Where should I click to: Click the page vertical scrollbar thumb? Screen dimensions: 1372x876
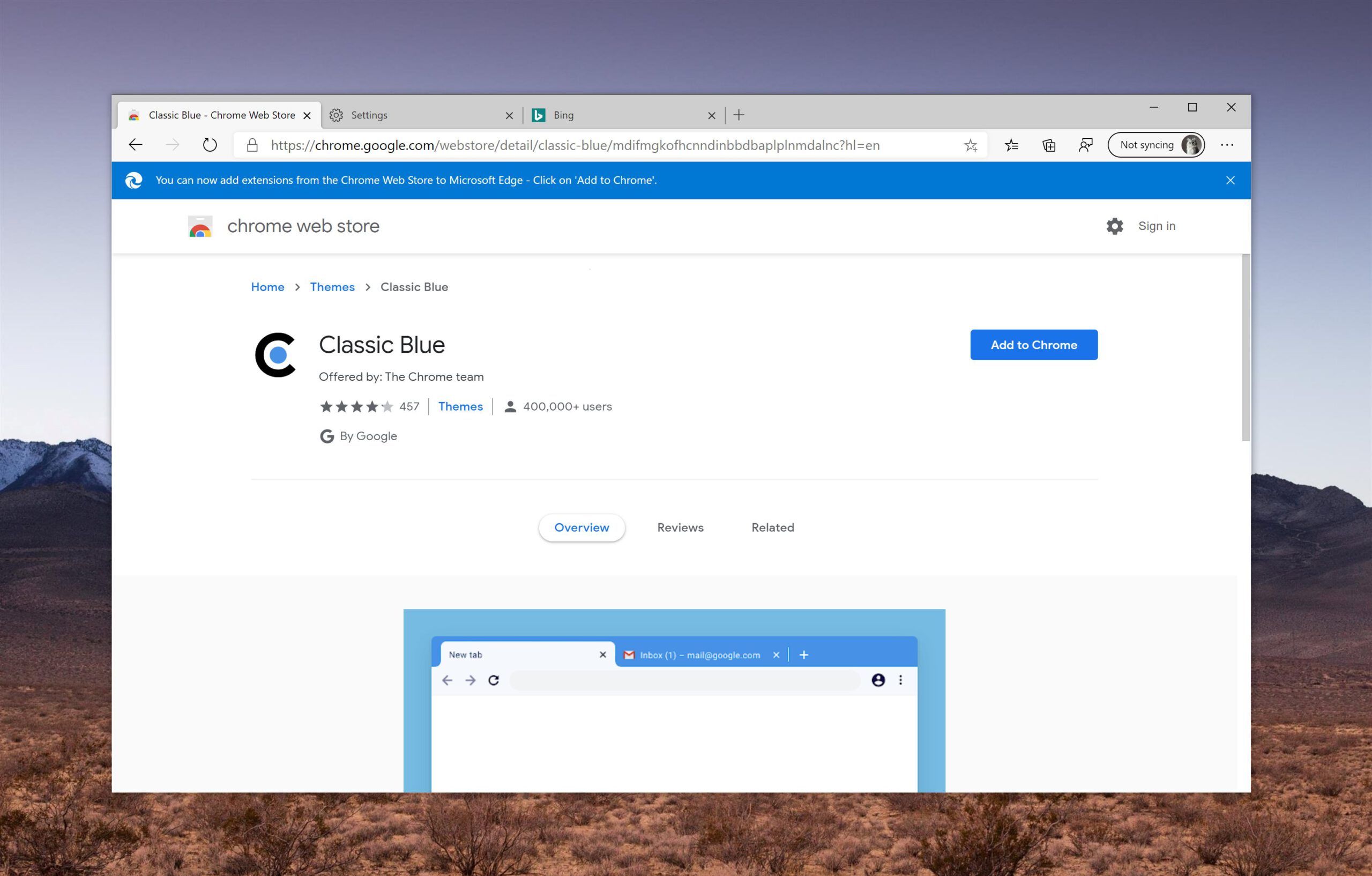1246,347
